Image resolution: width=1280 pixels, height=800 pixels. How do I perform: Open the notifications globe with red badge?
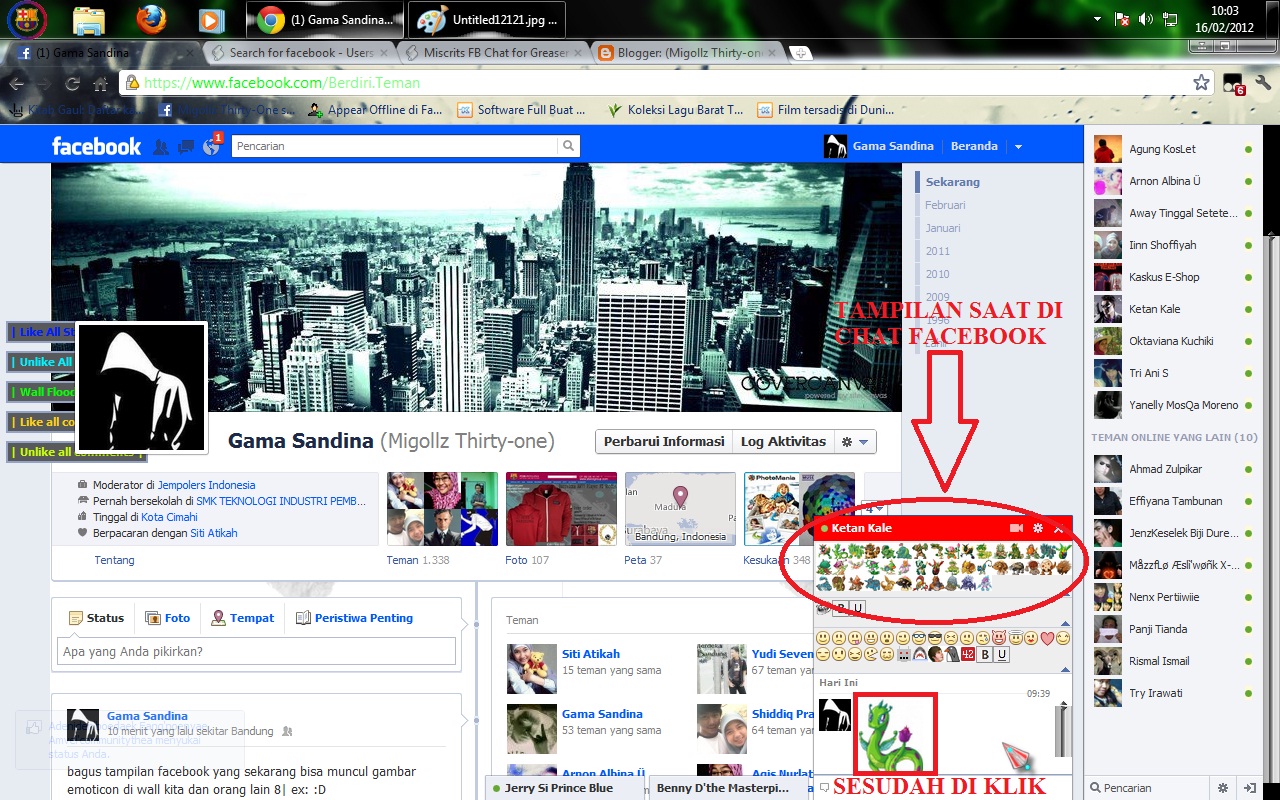(211, 146)
